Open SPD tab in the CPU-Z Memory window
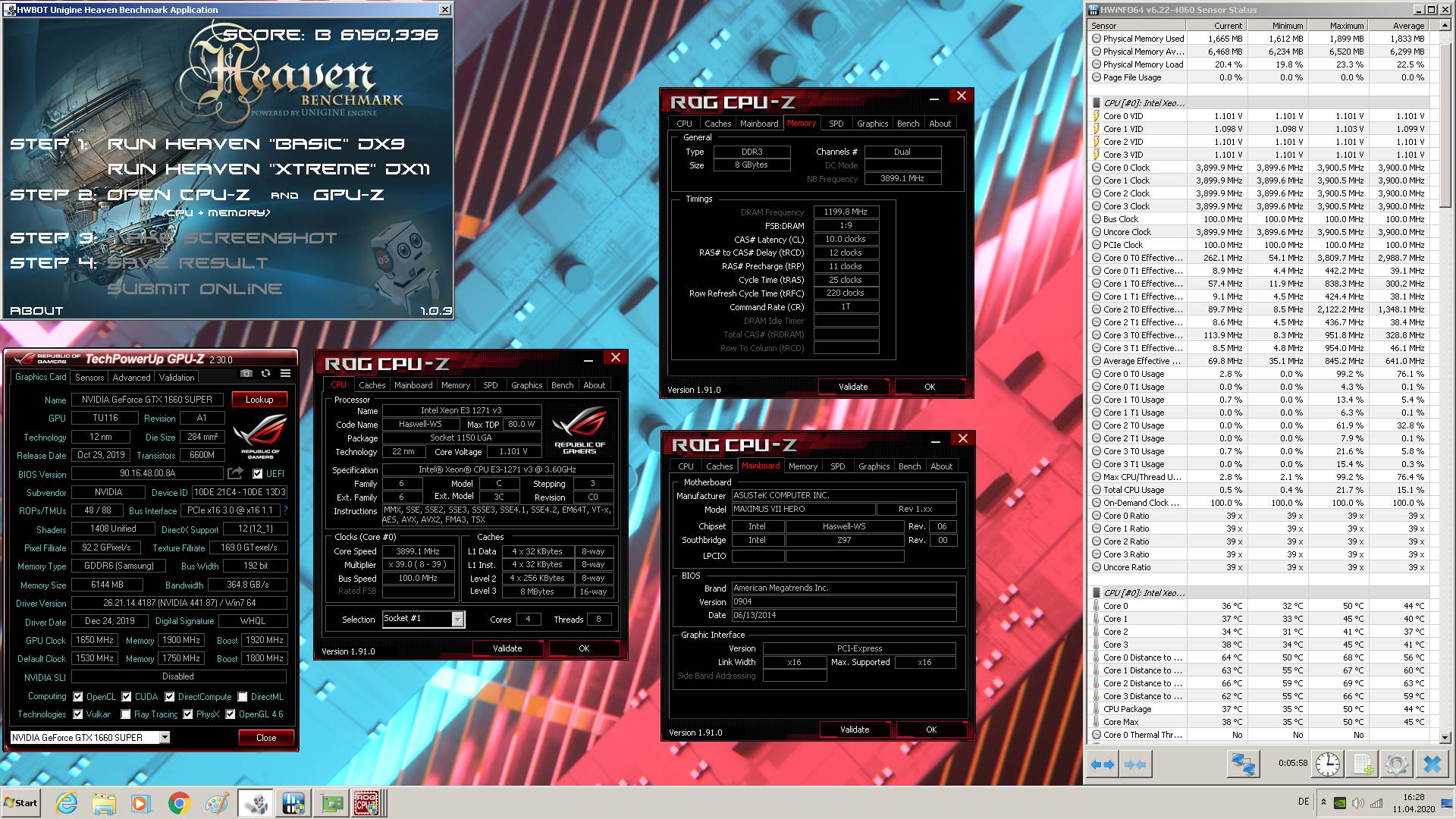The height and width of the screenshot is (819, 1456). (x=836, y=124)
